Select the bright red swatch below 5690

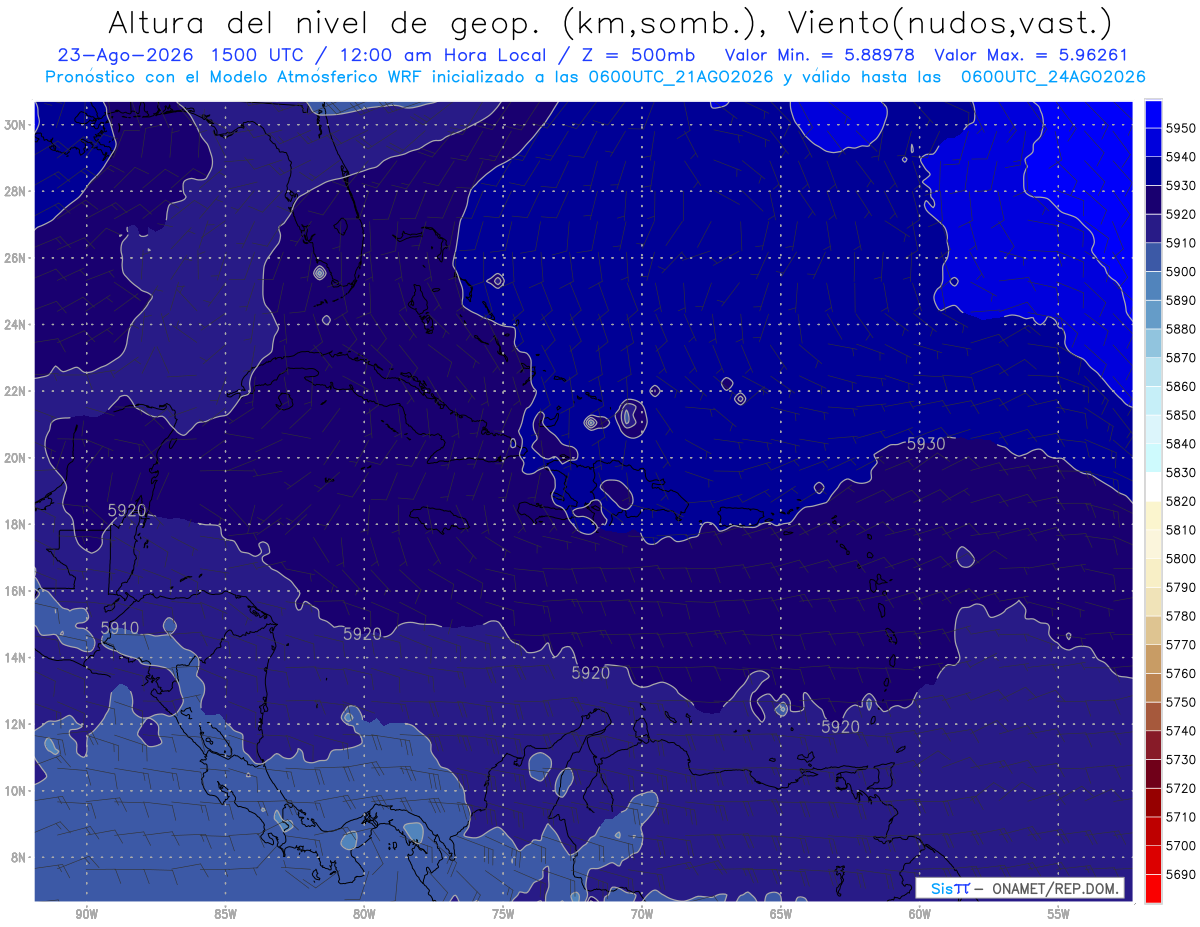[x=1153, y=888]
